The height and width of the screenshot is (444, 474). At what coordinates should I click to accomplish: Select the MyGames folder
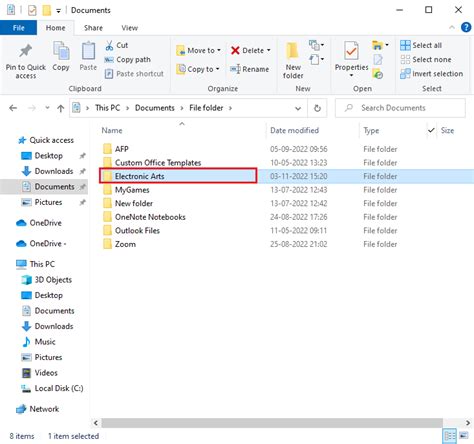(x=126, y=190)
